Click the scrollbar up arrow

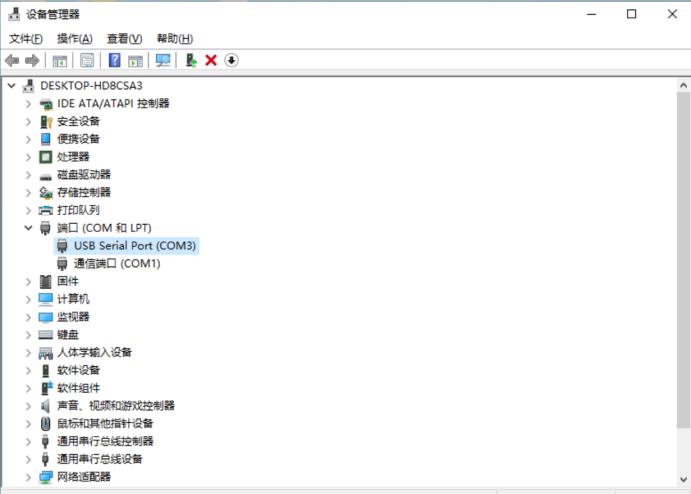[x=684, y=85]
